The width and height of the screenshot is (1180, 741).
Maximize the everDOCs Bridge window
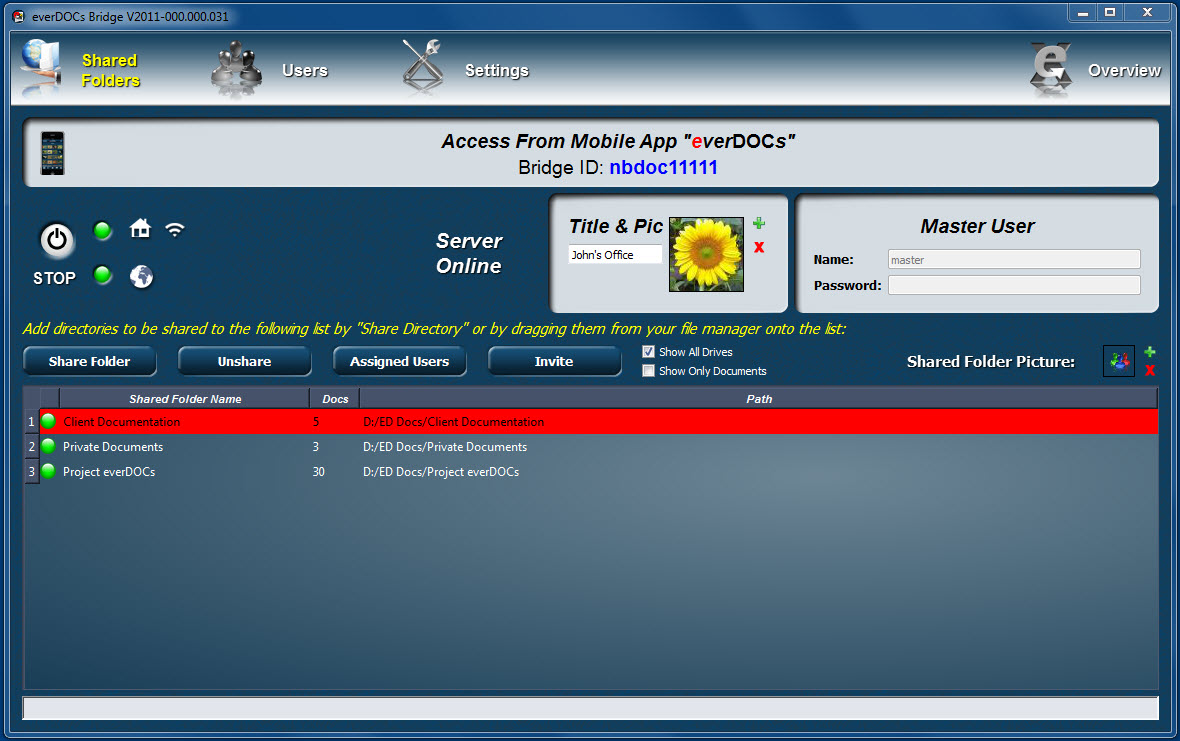[1110, 13]
